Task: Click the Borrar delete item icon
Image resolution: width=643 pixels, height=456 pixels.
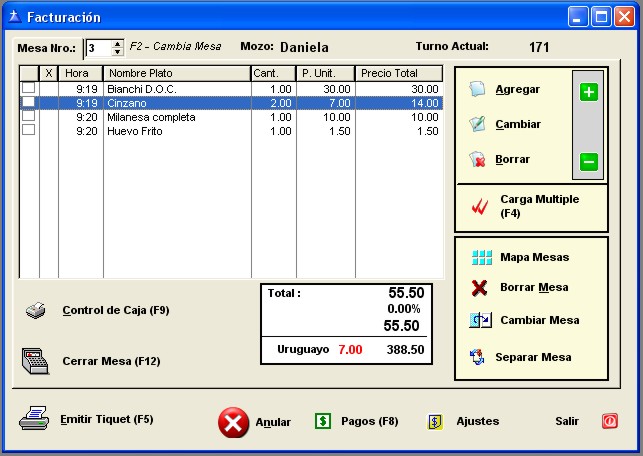Action: (478, 160)
